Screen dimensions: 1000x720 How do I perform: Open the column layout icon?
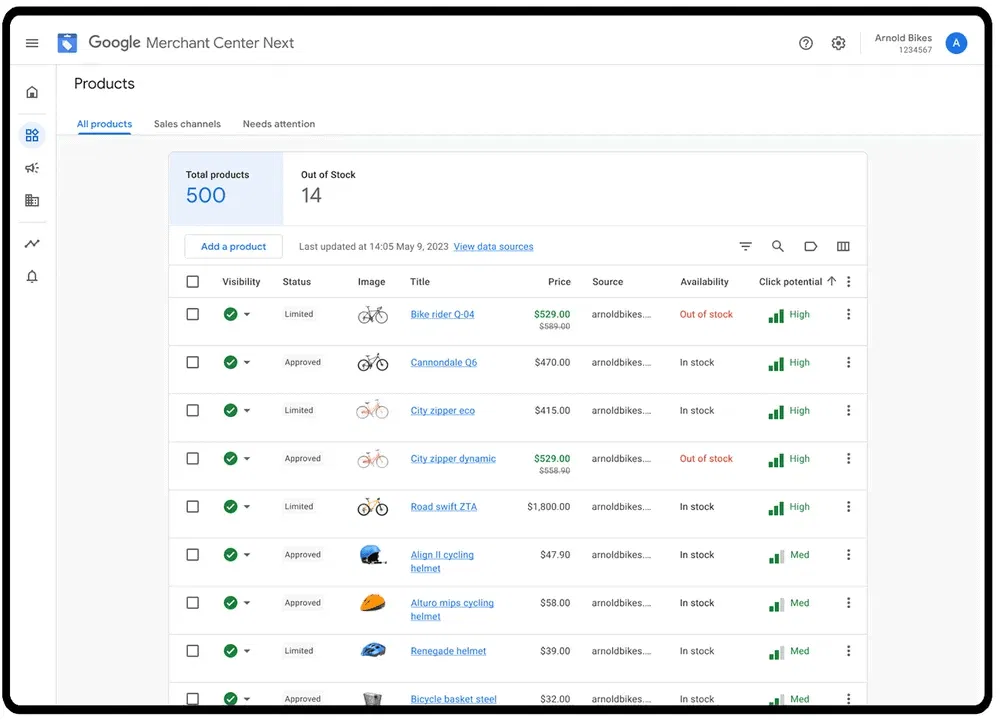[x=843, y=246]
